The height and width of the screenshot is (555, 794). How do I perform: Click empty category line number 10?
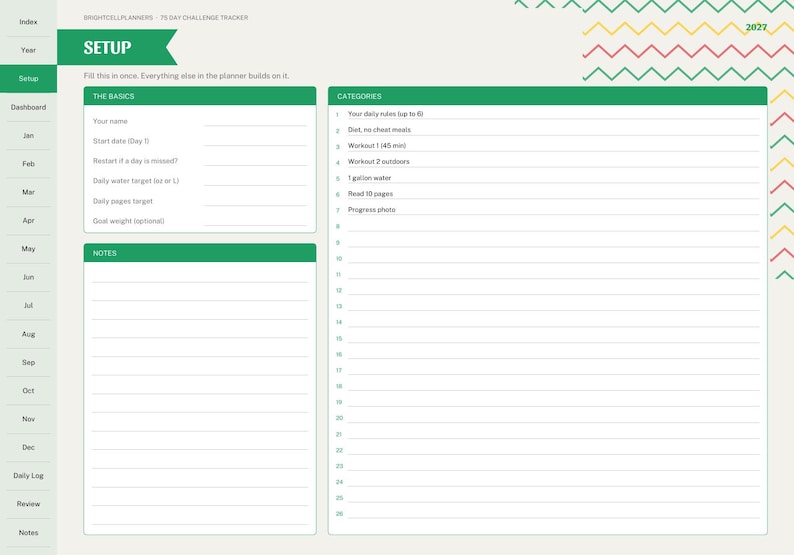click(x=547, y=258)
